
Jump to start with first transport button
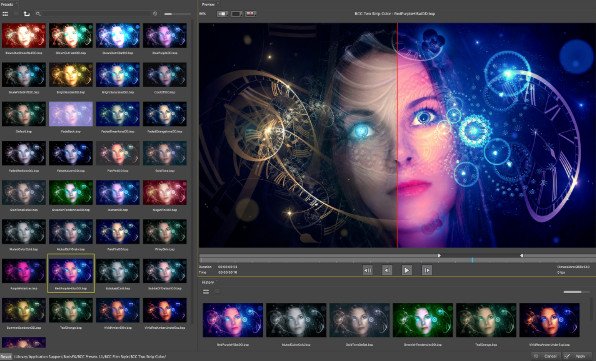pyautogui.click(x=368, y=270)
